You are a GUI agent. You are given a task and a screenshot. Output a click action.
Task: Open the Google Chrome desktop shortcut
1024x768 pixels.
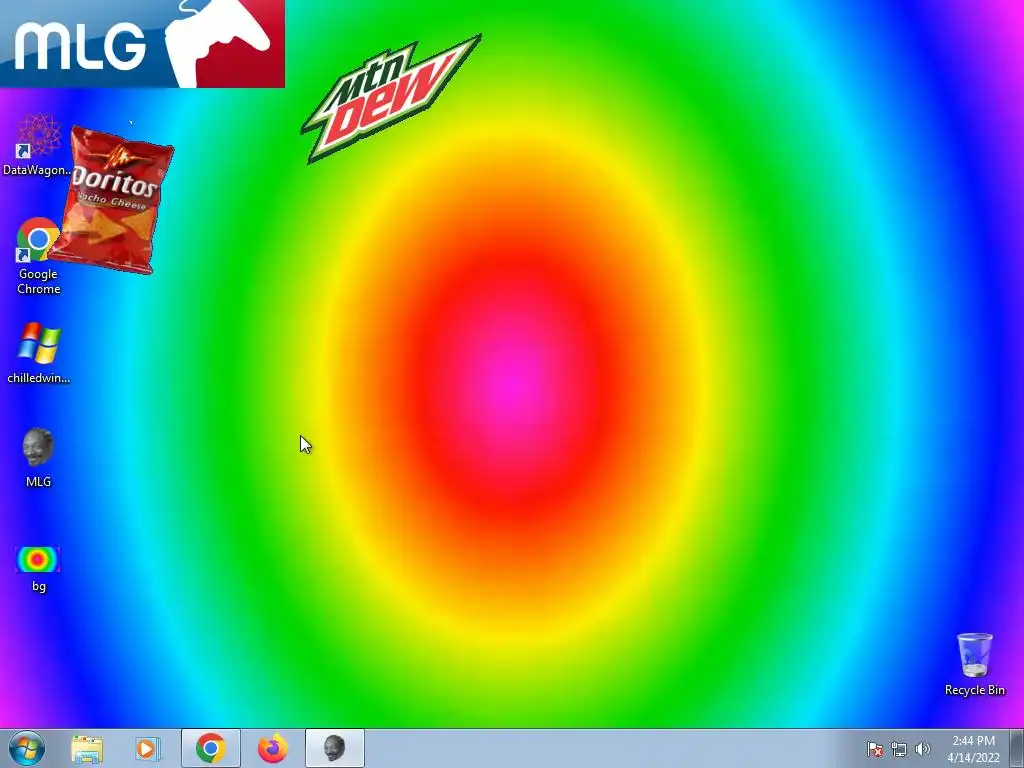[x=38, y=256]
